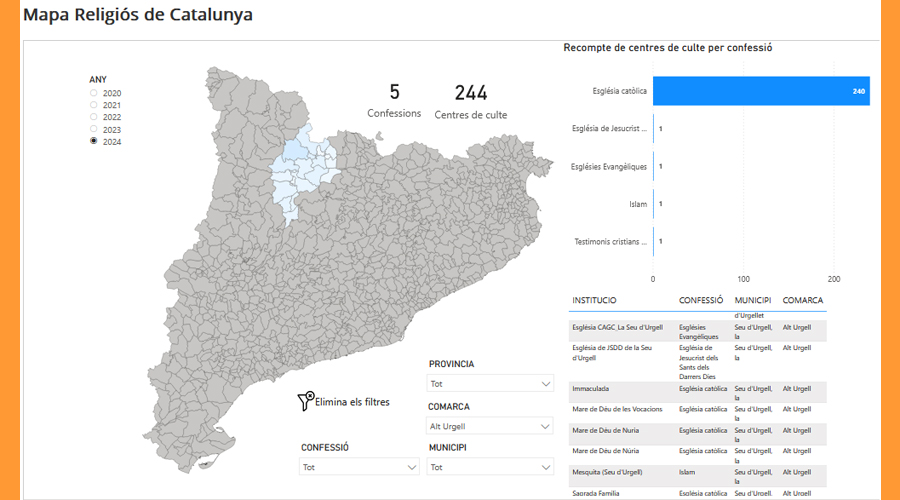Screen dimensions: 900x500
Task: Sort table by CONFESSIÓ column header
Action: click(x=701, y=300)
